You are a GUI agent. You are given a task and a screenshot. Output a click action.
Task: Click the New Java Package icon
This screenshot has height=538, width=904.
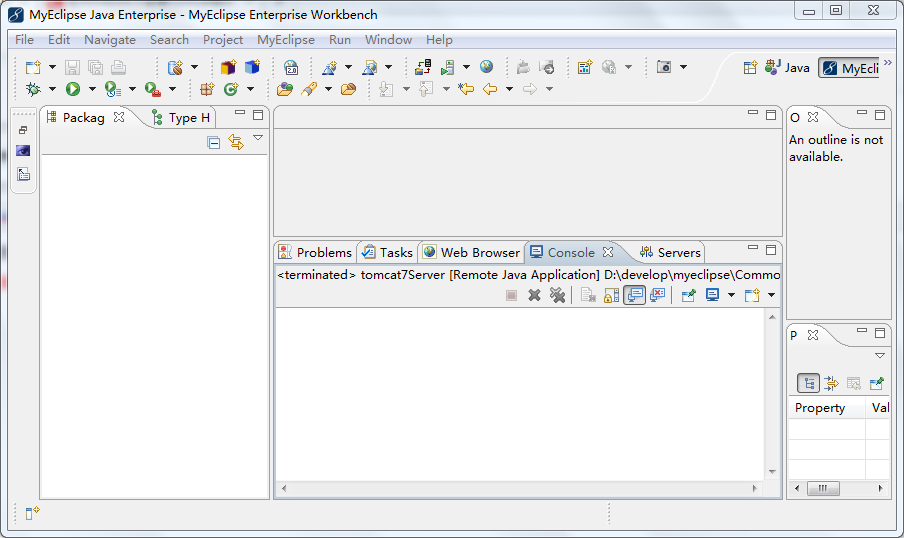tap(207, 89)
